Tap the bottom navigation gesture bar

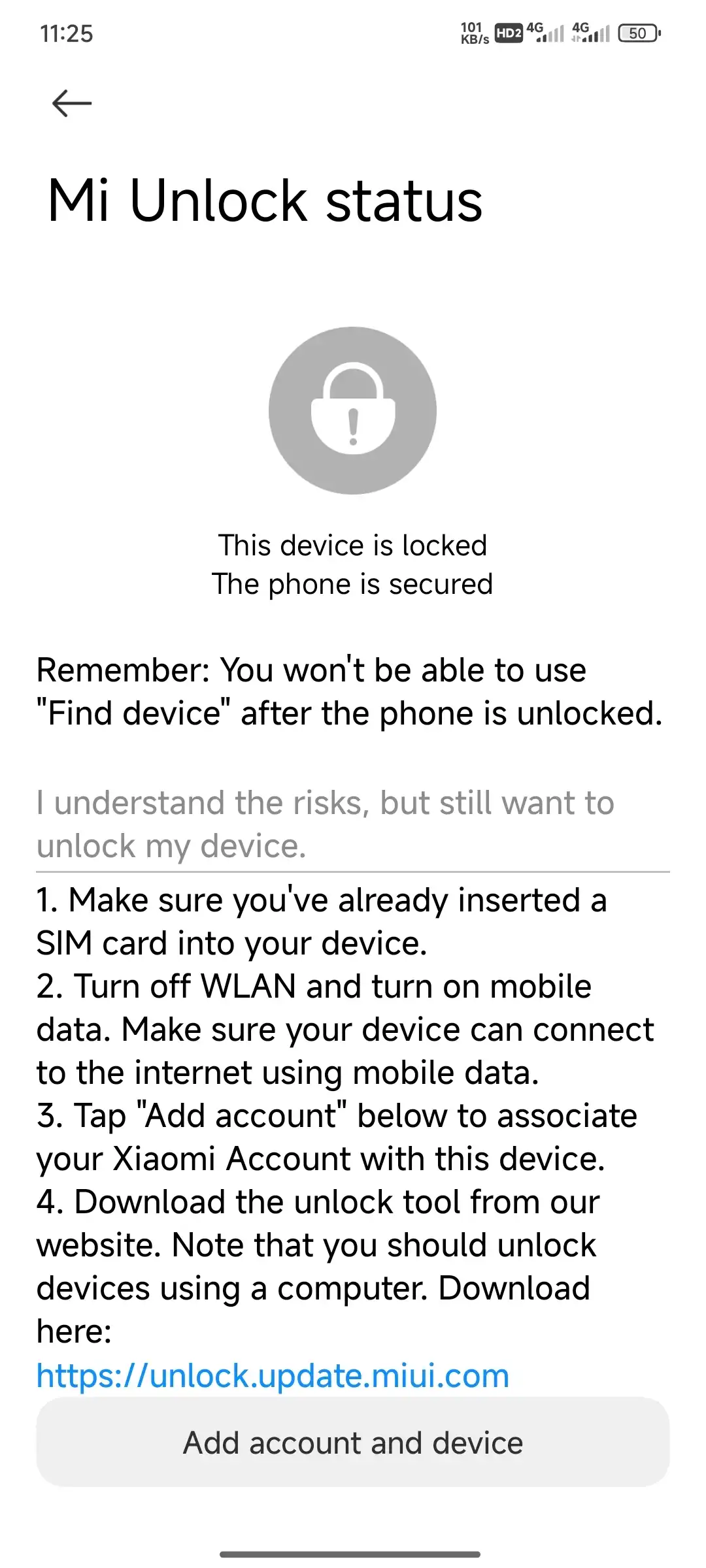(x=350, y=1554)
